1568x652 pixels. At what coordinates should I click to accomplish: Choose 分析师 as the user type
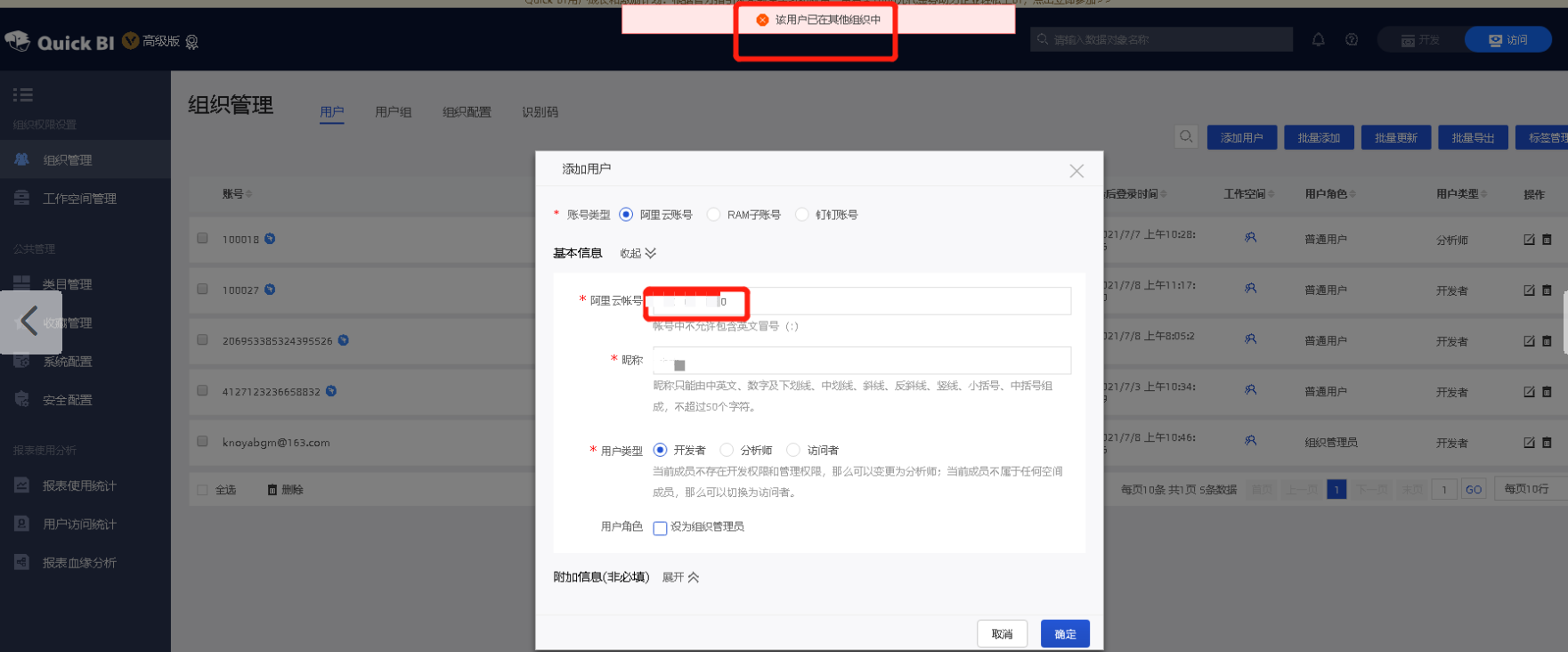click(727, 450)
